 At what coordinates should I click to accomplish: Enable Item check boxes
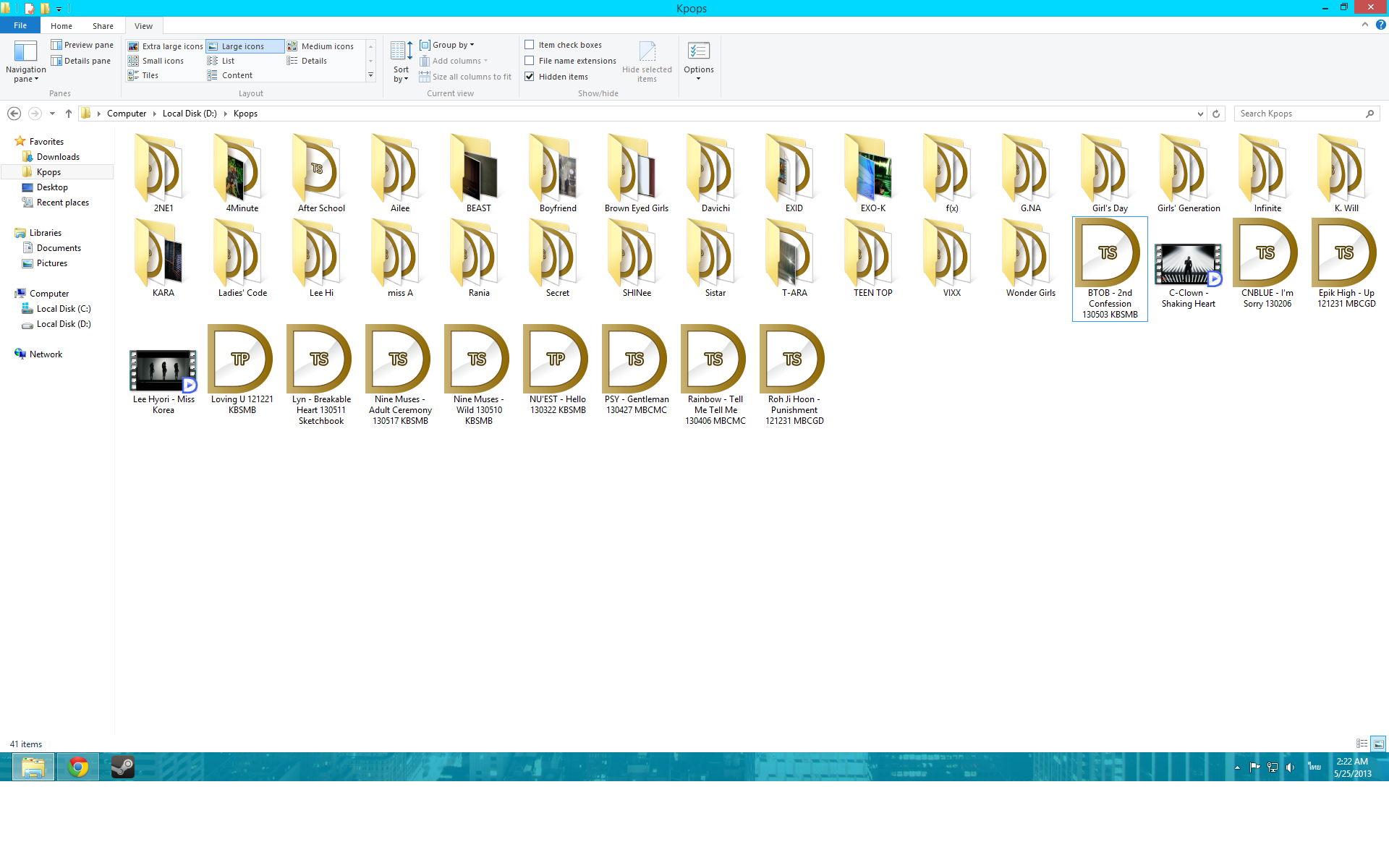[x=530, y=45]
